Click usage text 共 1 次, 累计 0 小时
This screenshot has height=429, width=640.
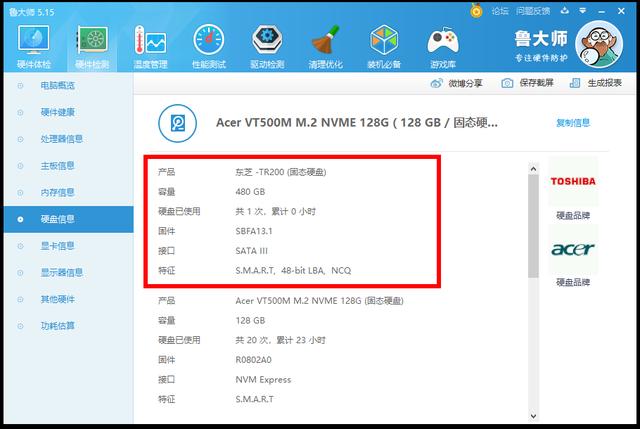[x=276, y=211]
